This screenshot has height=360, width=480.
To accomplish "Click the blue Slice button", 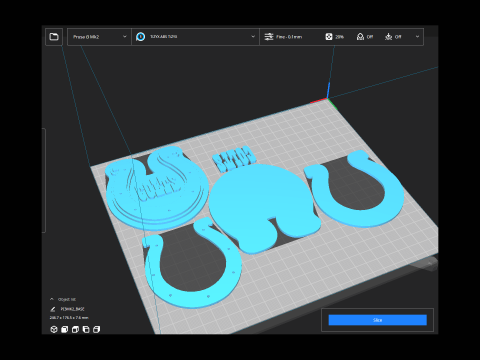I will point(377,320).
